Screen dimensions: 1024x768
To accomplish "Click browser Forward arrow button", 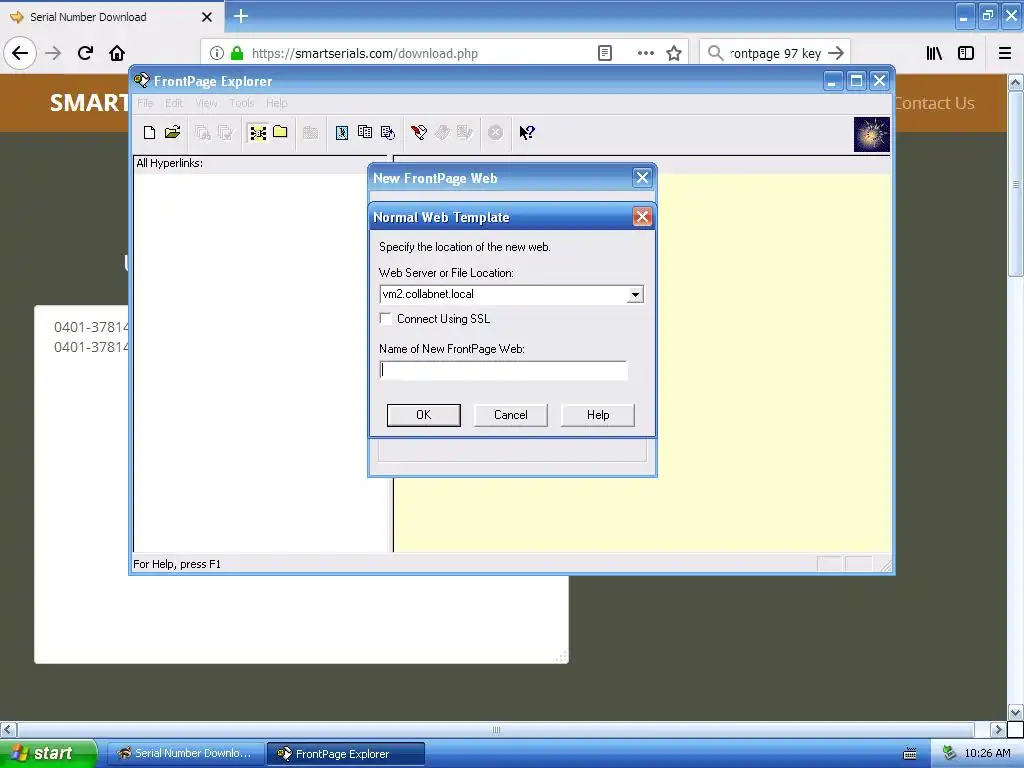I will [53, 53].
